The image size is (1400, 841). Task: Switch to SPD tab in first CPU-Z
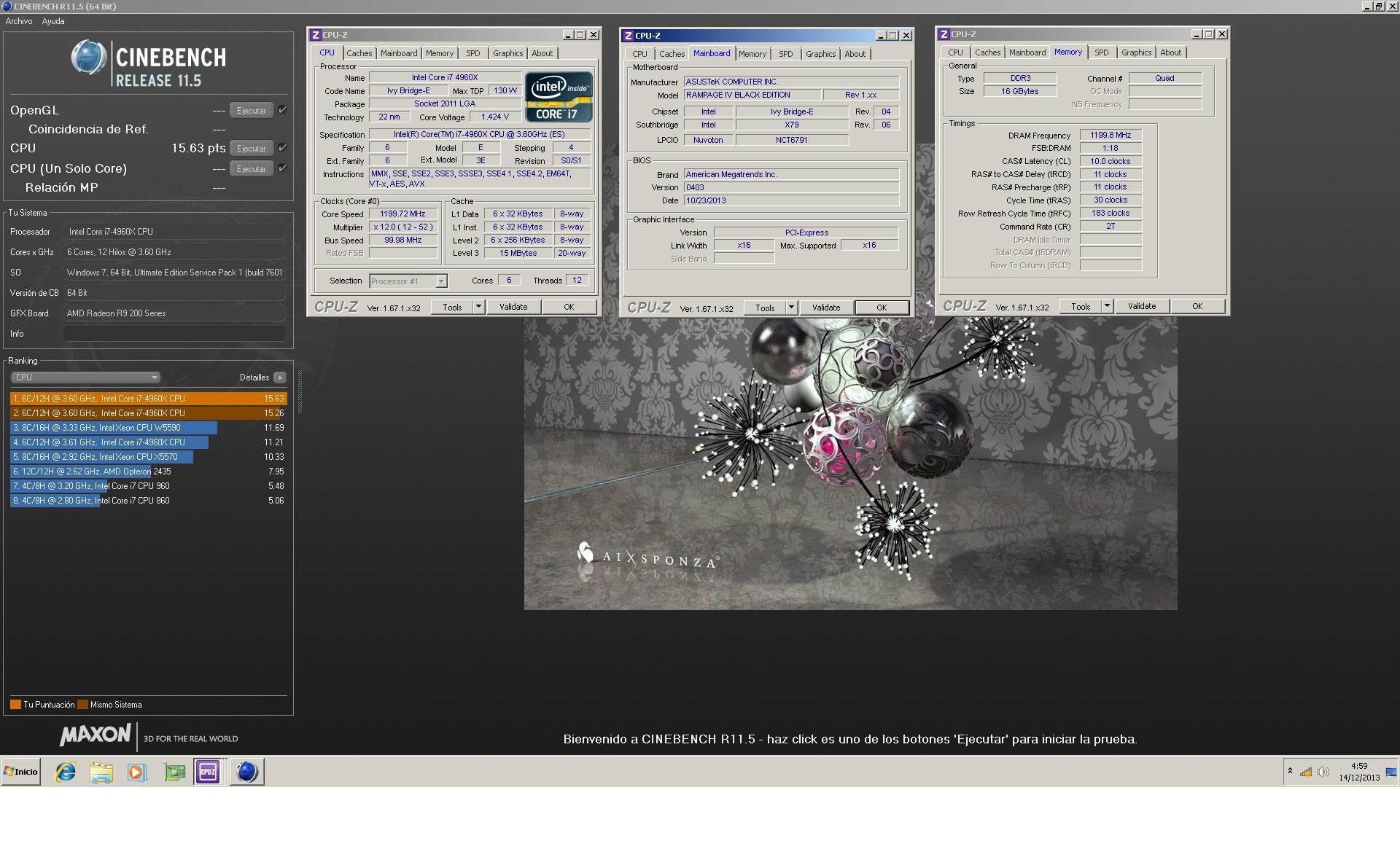[x=473, y=53]
